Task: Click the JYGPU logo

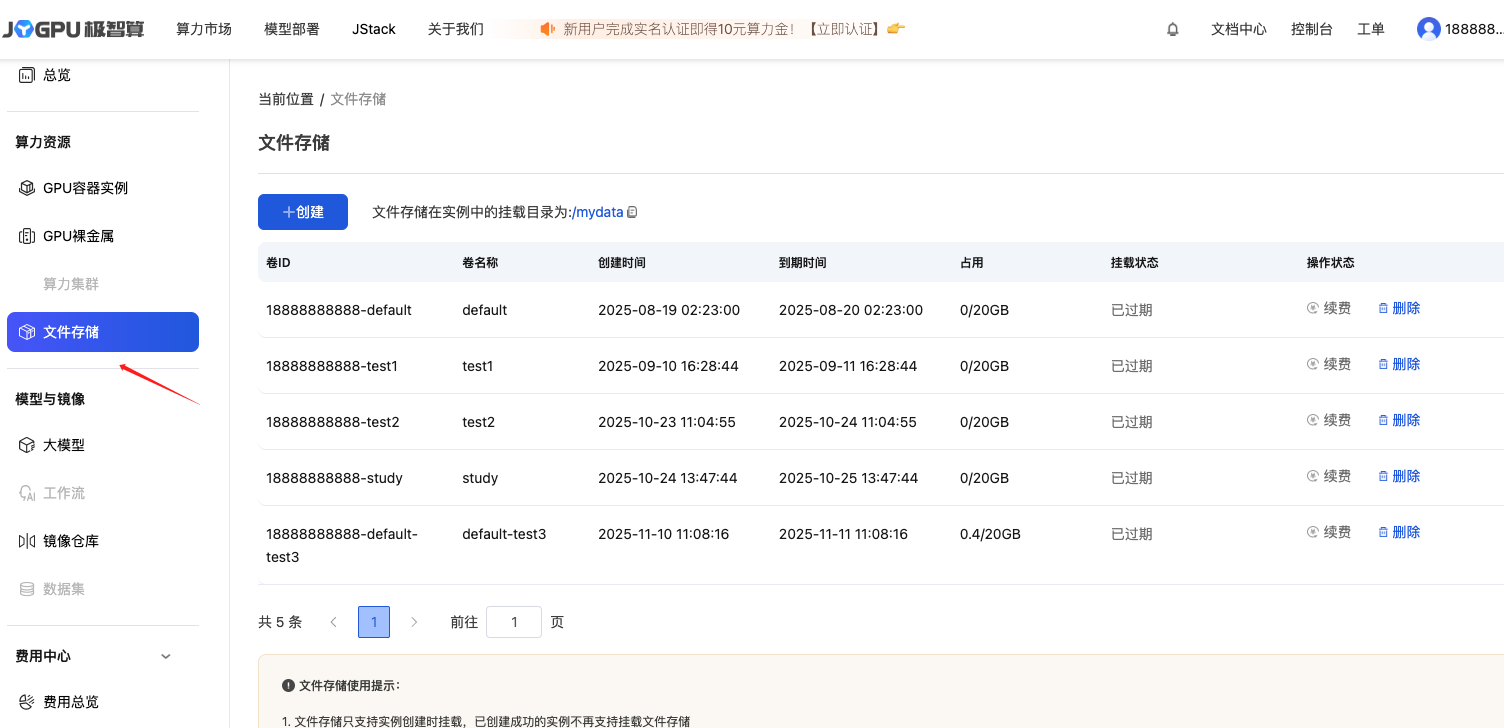Action: (x=73, y=29)
